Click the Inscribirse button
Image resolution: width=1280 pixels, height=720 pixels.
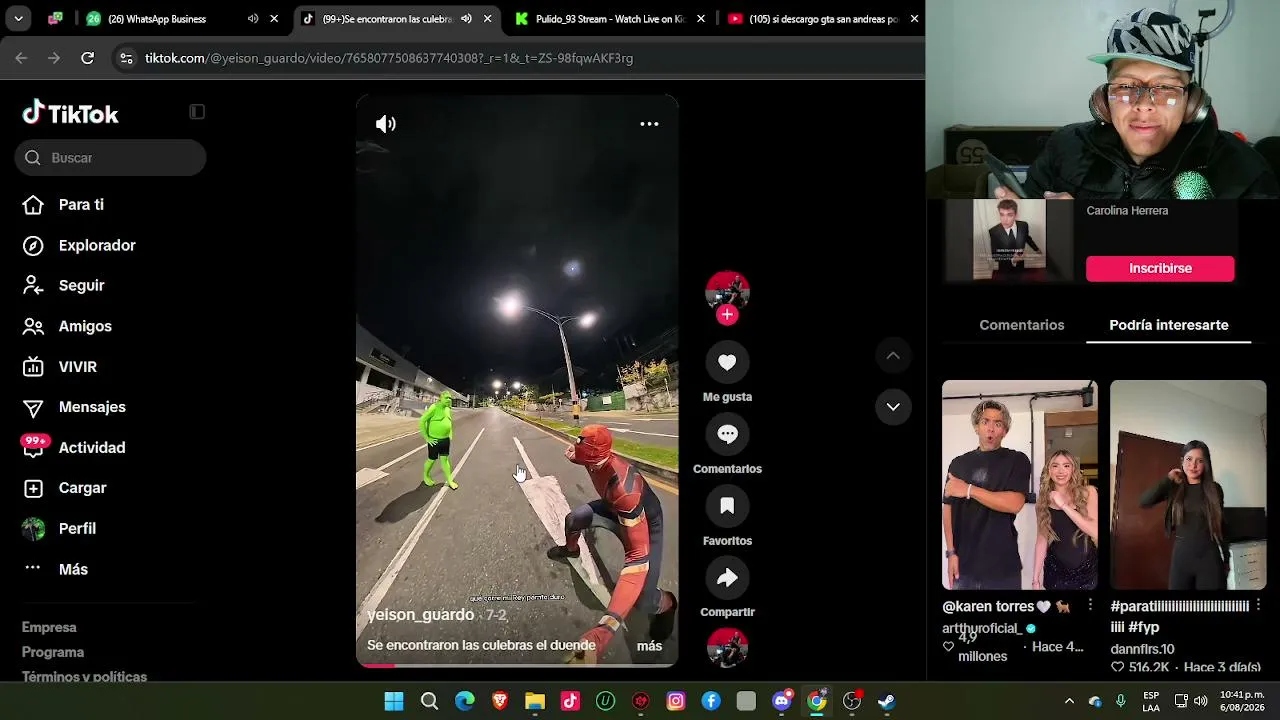[x=1160, y=269]
